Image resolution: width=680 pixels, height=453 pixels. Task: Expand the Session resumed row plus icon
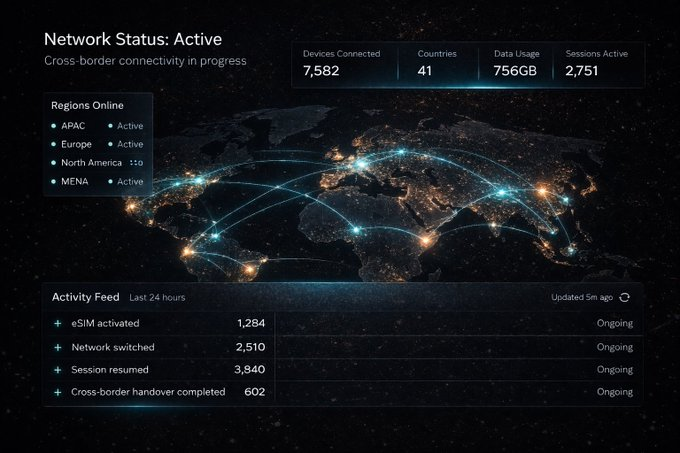tap(58, 370)
